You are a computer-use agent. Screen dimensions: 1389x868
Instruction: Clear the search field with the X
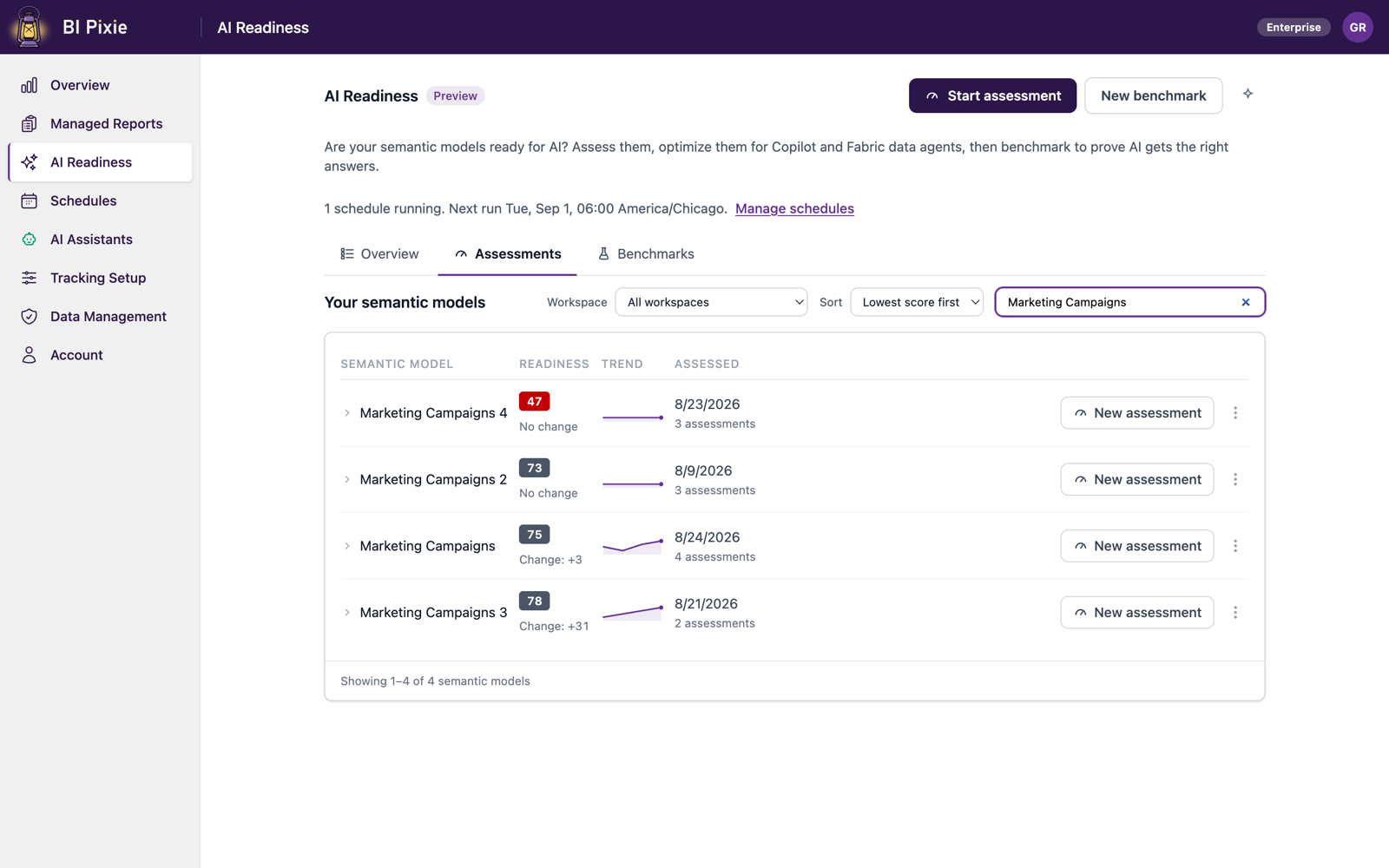(1246, 302)
